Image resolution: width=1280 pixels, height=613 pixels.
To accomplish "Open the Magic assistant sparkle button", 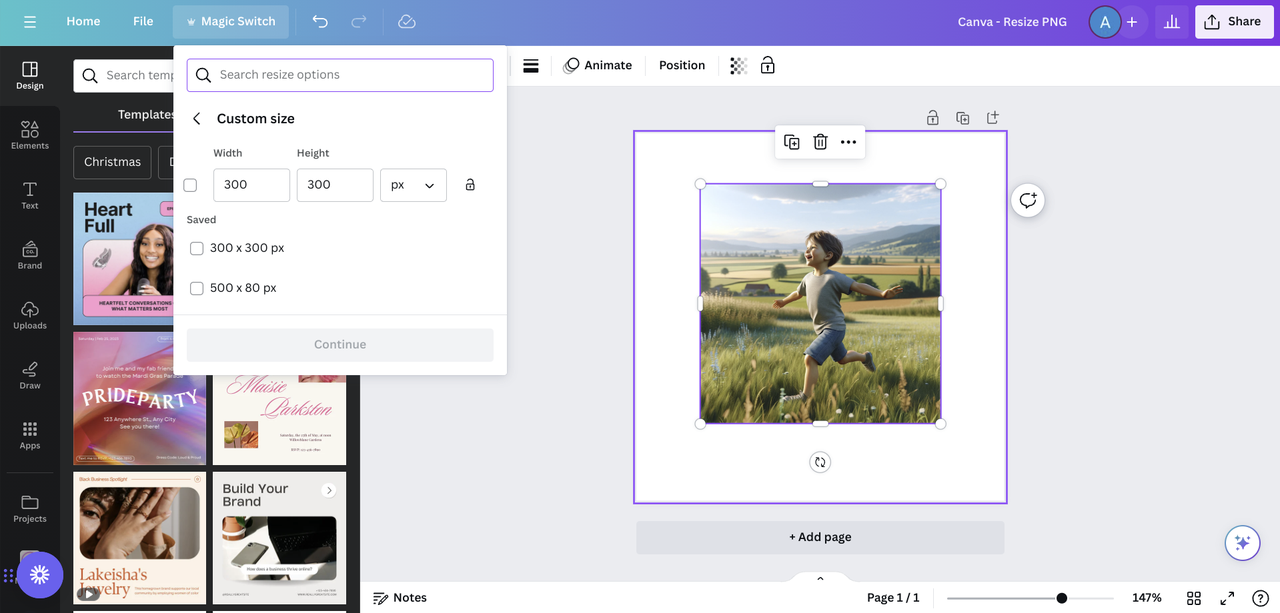I will coord(1242,543).
